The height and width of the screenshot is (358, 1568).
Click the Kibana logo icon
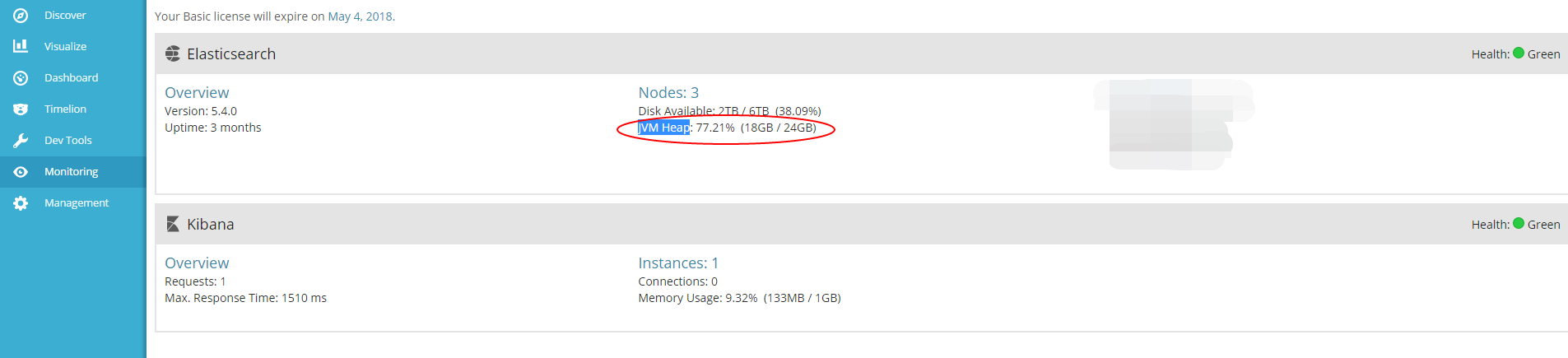[x=173, y=224]
